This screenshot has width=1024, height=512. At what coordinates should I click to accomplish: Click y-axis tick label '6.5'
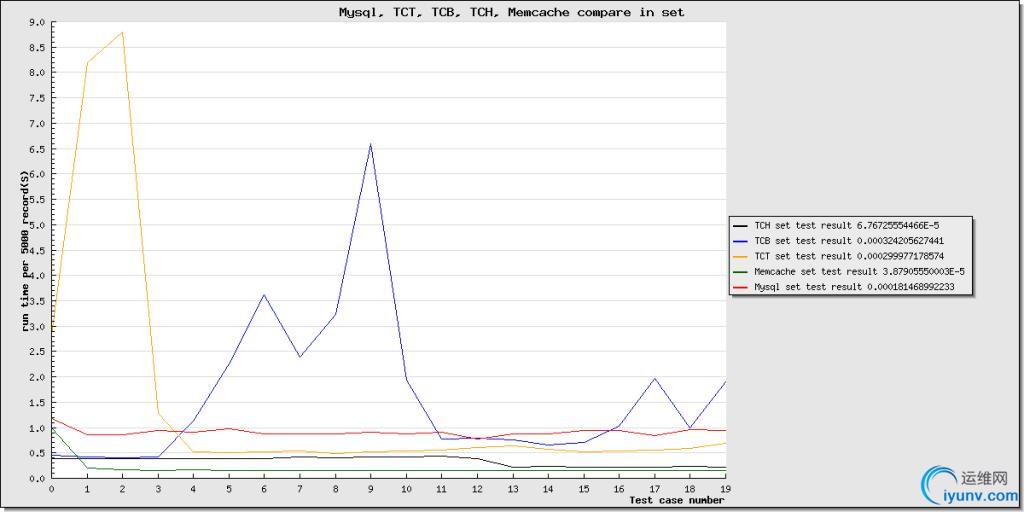coord(38,149)
